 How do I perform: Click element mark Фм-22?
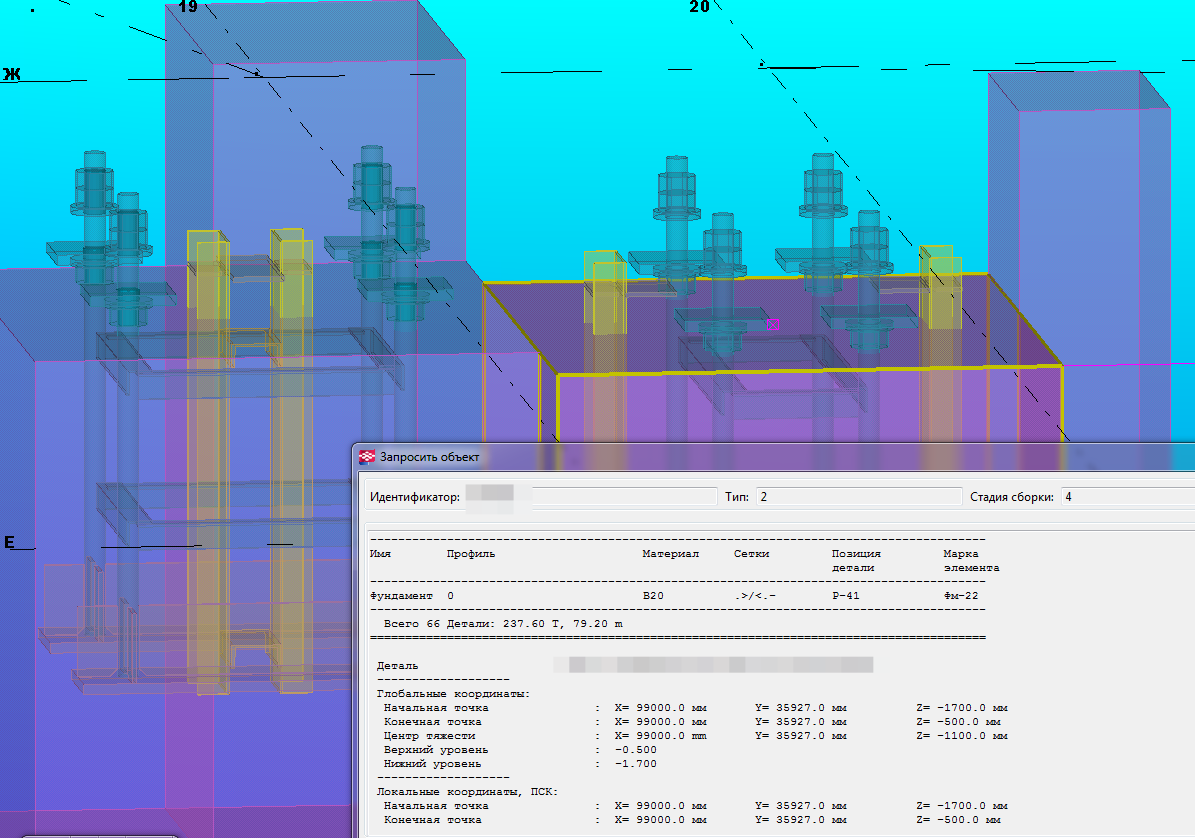[961, 595]
